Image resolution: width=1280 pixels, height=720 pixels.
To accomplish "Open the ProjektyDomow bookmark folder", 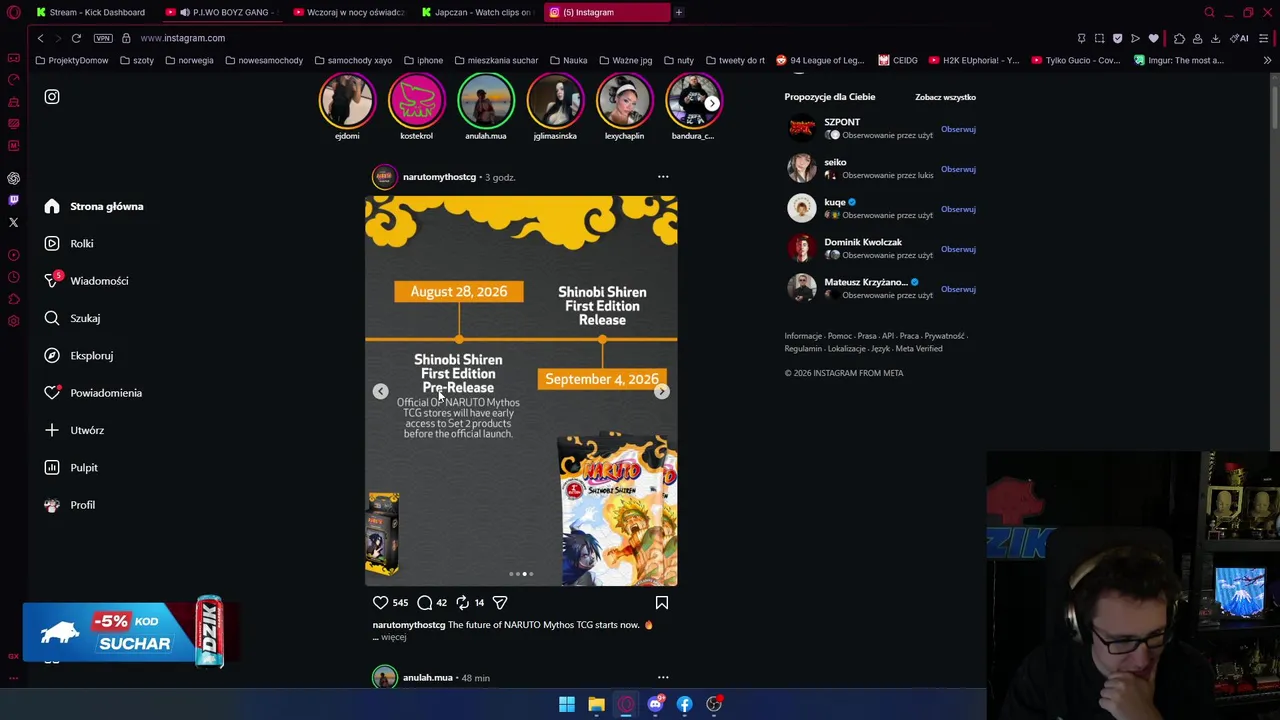I will 71,60.
